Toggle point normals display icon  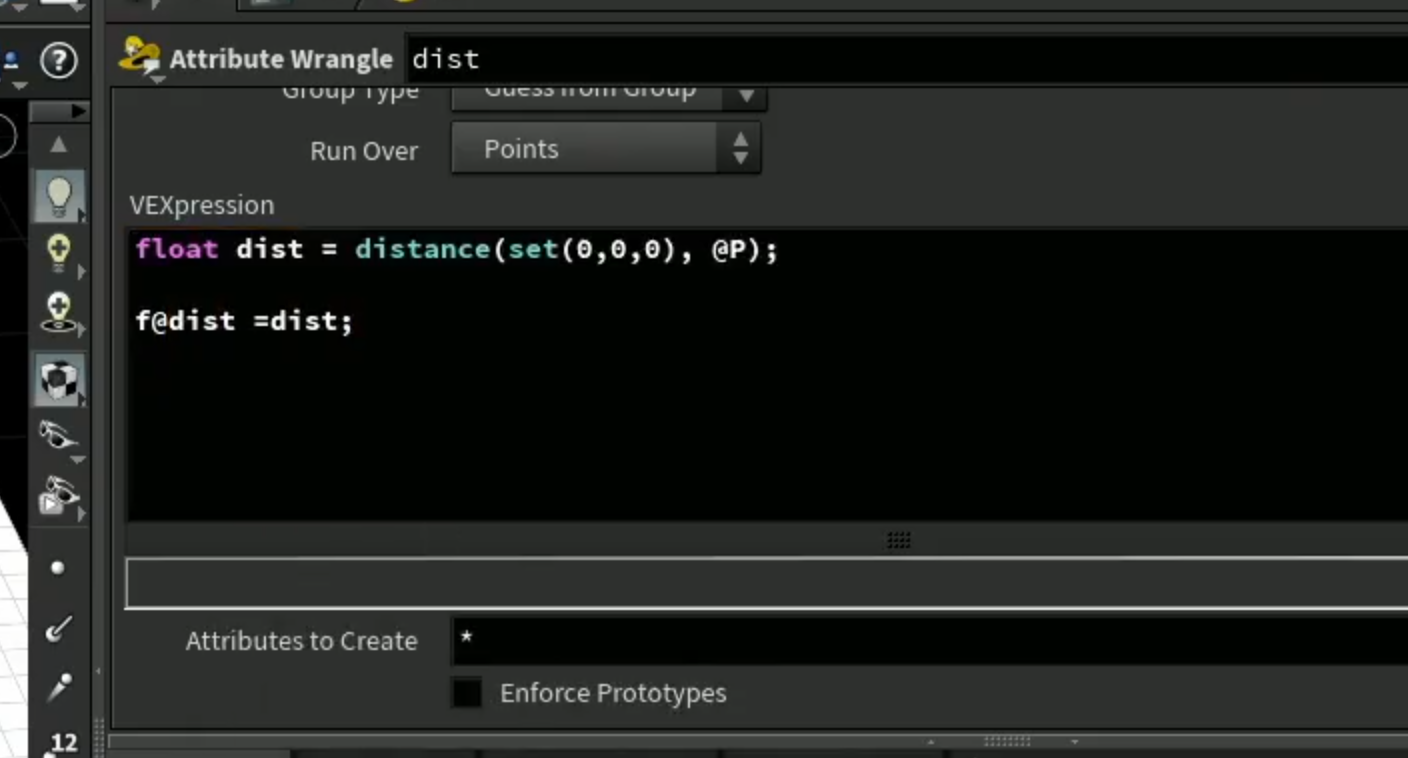(x=59, y=628)
